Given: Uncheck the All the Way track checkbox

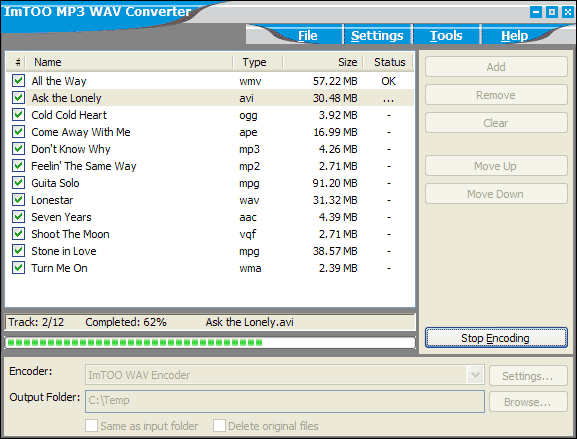Looking at the screenshot, I should pos(18,81).
